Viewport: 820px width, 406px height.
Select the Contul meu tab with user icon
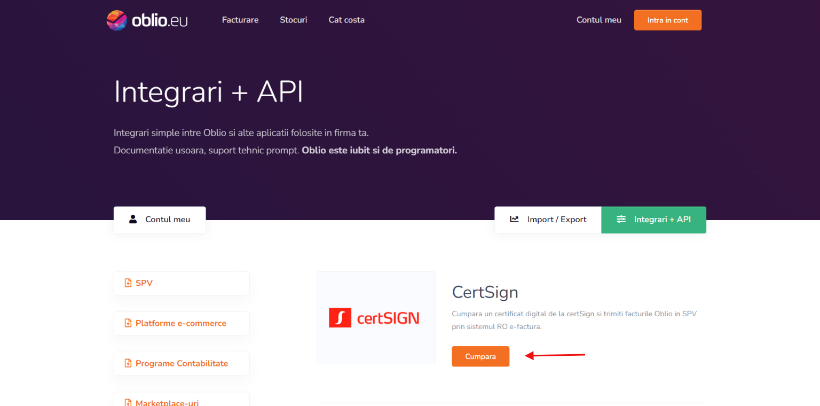160,220
